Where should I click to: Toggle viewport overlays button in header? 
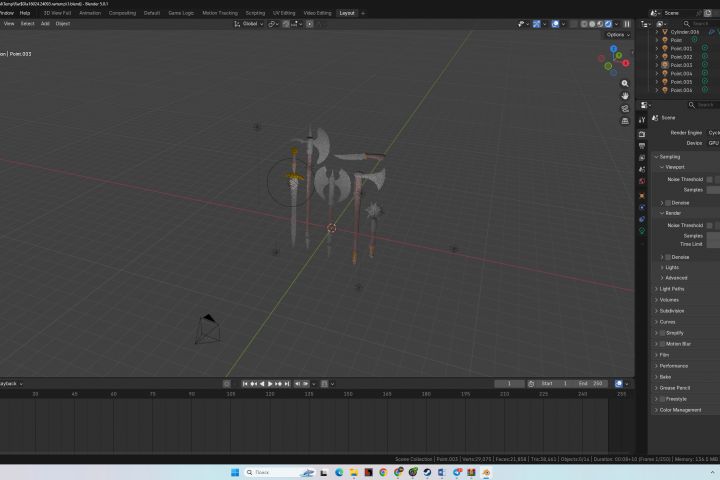pyautogui.click(x=555, y=24)
